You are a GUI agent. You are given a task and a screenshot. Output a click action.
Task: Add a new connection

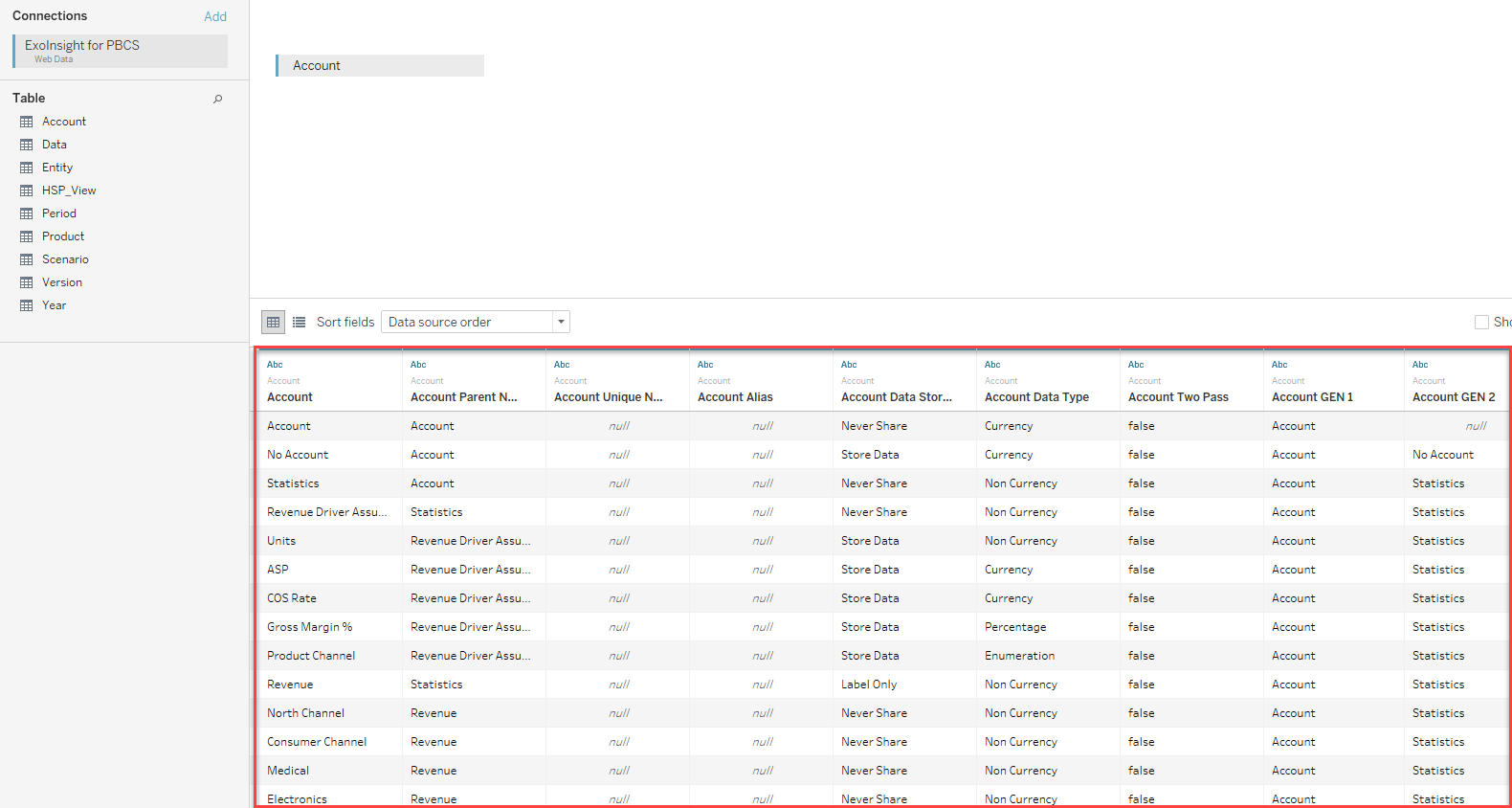(x=215, y=16)
